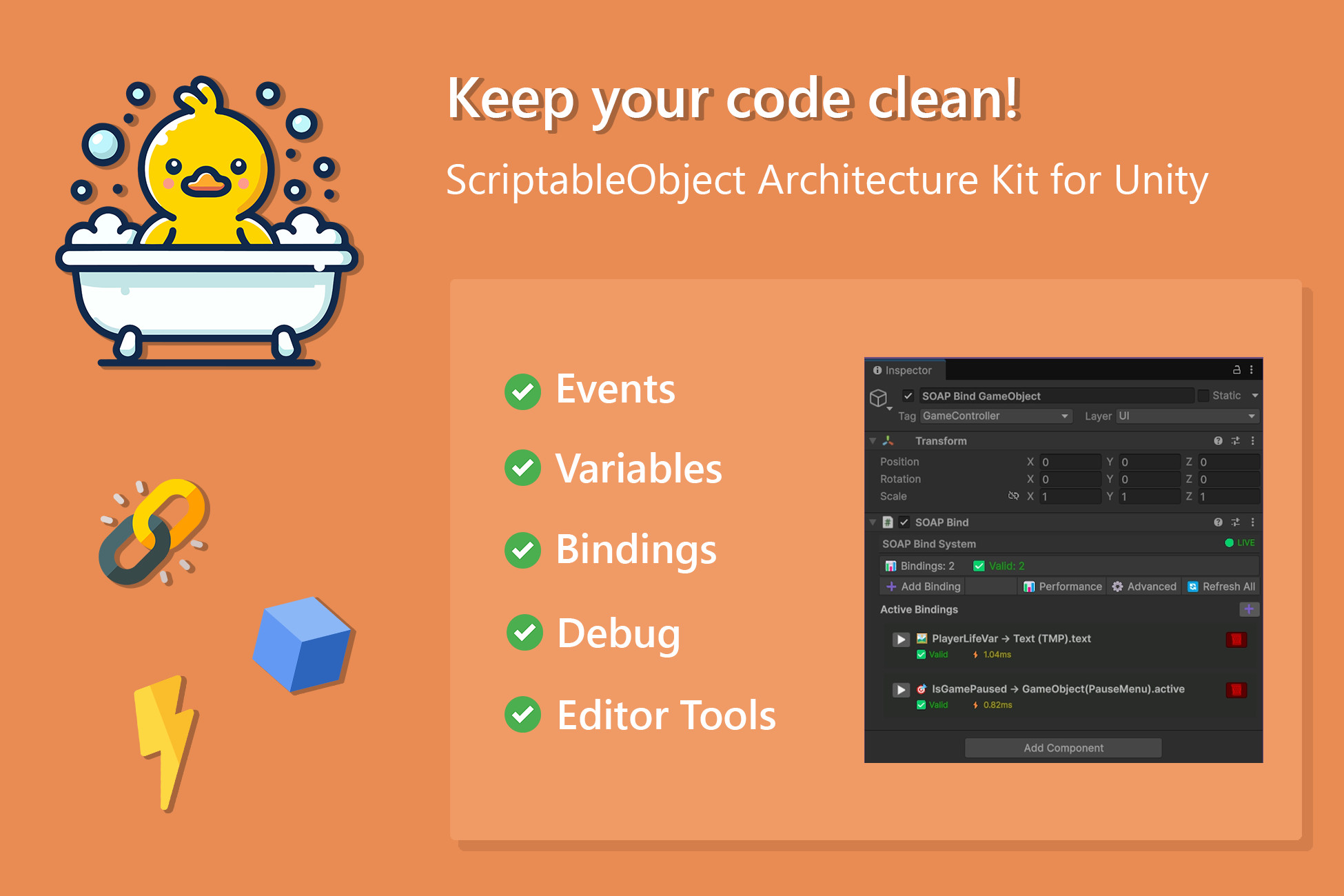Click the Inspector lock icon

[x=1236, y=370]
